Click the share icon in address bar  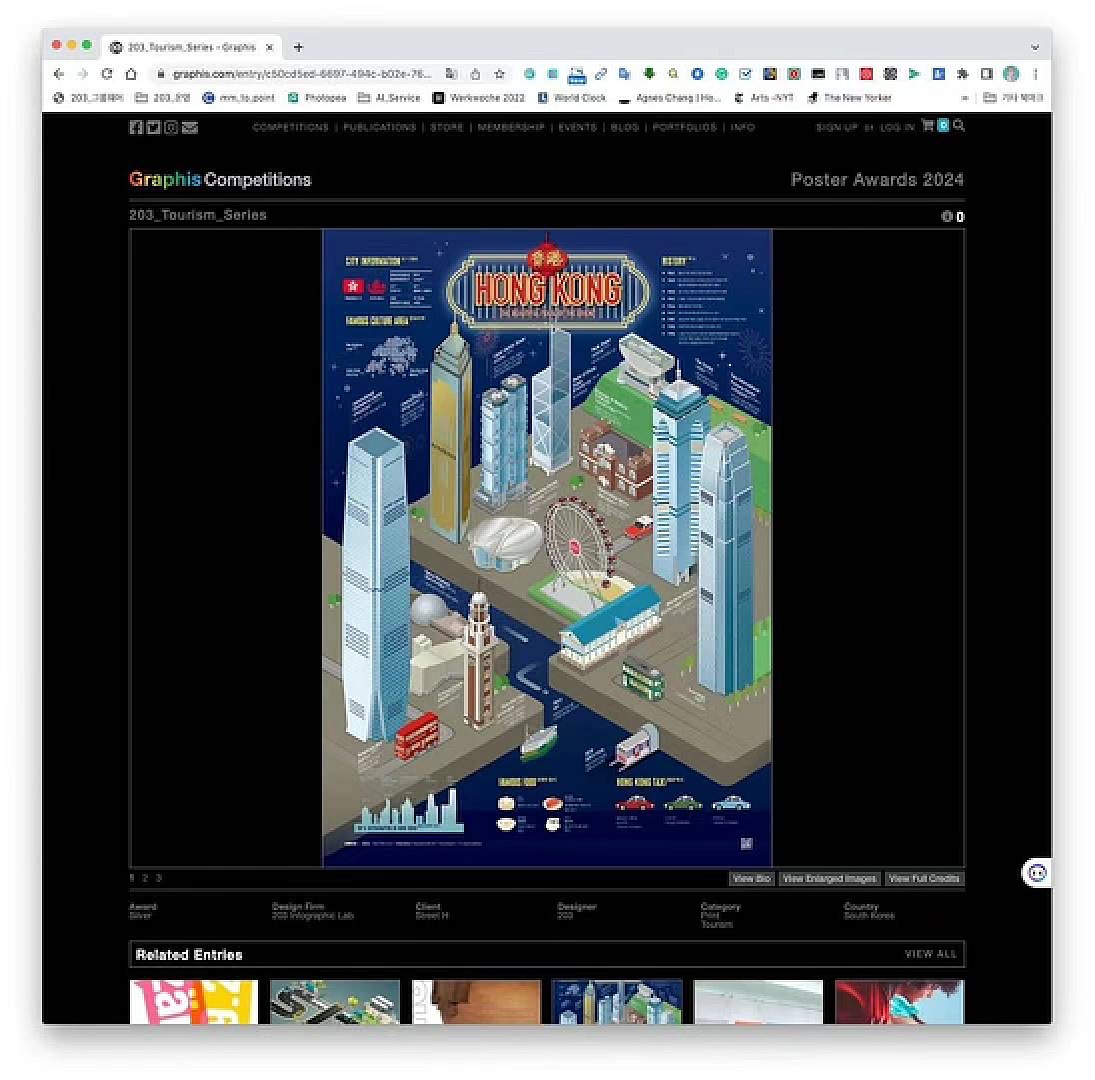[x=476, y=74]
